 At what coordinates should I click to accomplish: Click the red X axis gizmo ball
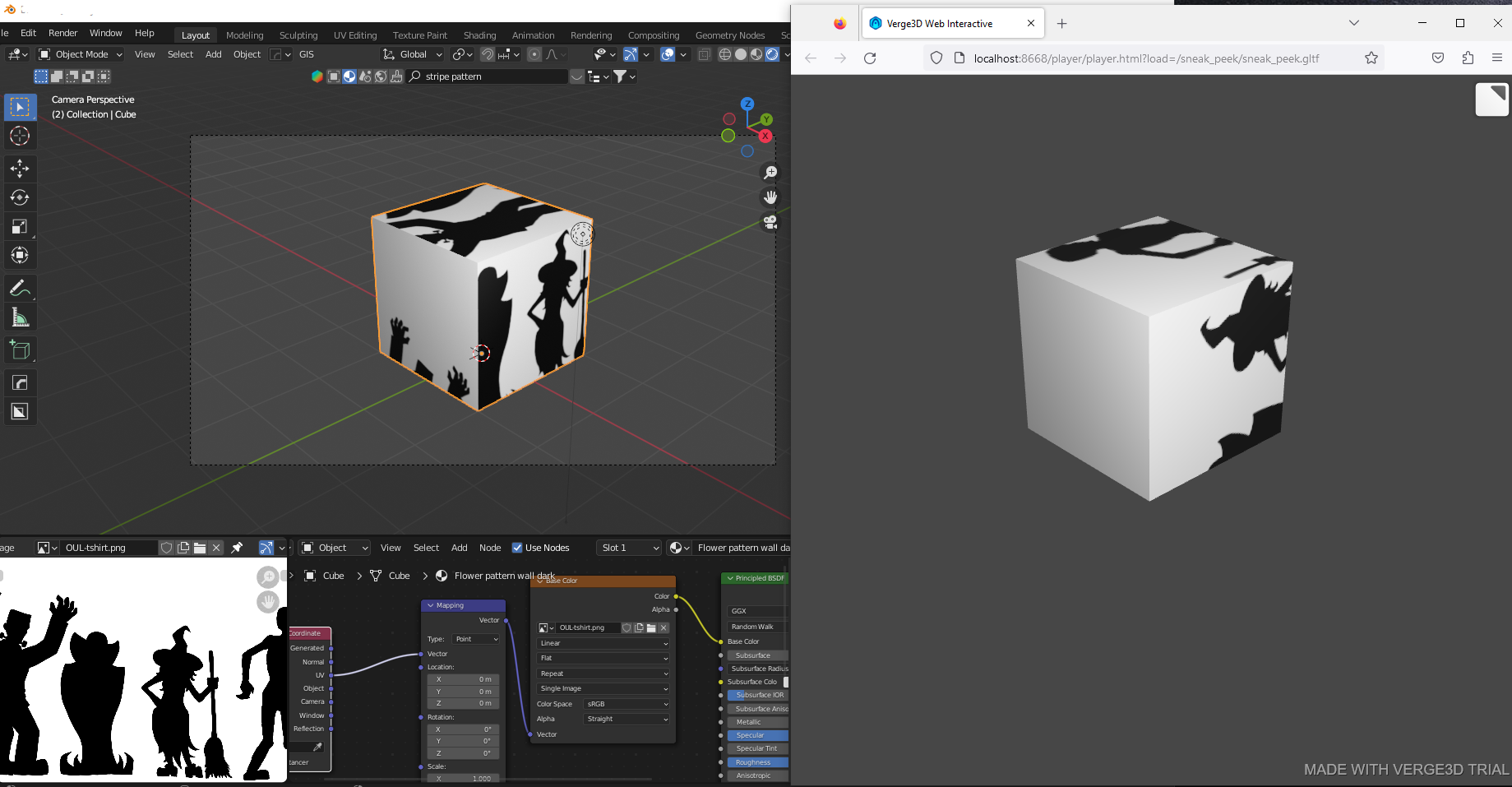coord(765,136)
